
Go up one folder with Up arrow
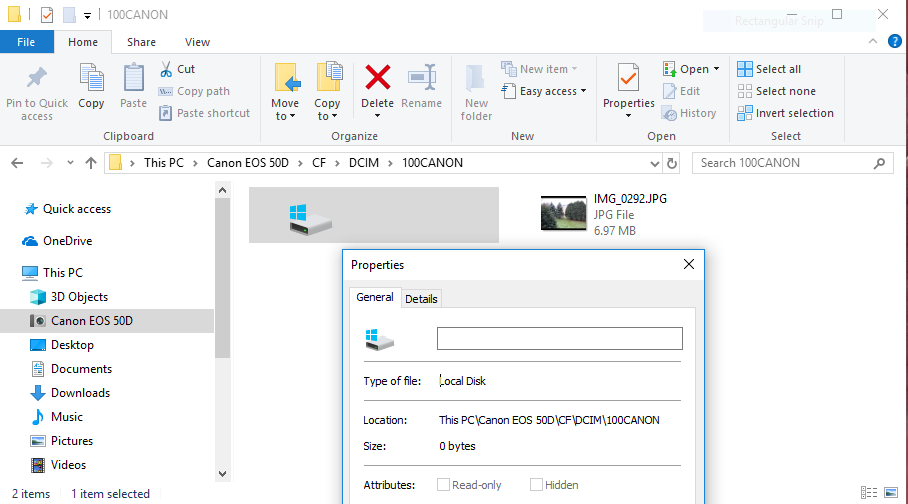[91, 163]
